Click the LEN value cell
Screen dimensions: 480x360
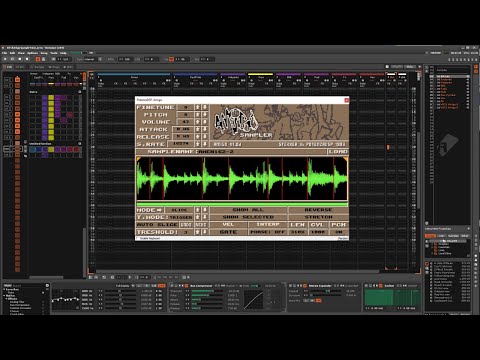click(297, 232)
